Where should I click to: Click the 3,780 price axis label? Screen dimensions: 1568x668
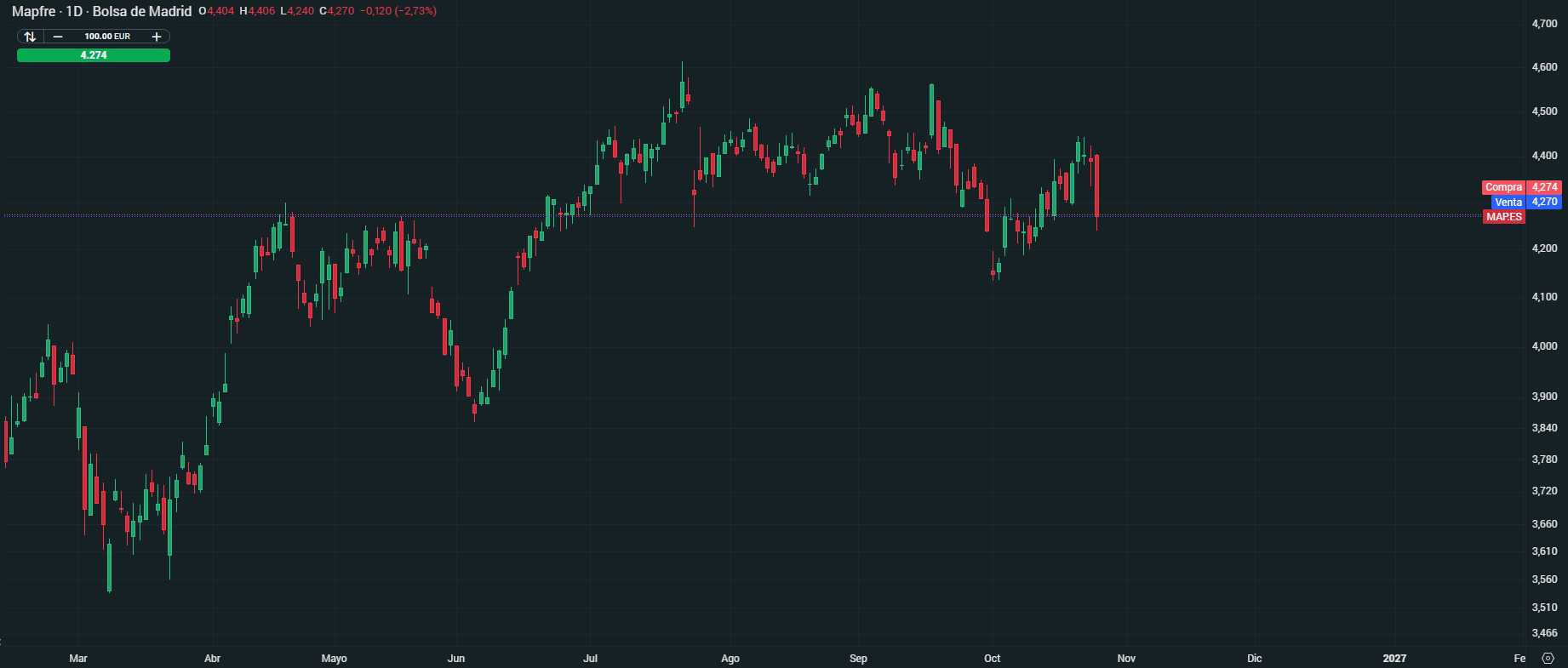pos(1544,460)
